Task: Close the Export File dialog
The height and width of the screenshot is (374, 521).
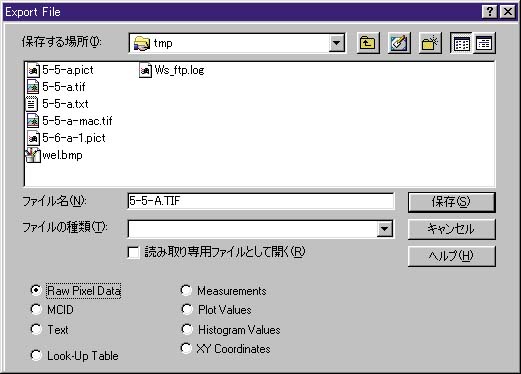Action: (x=508, y=12)
